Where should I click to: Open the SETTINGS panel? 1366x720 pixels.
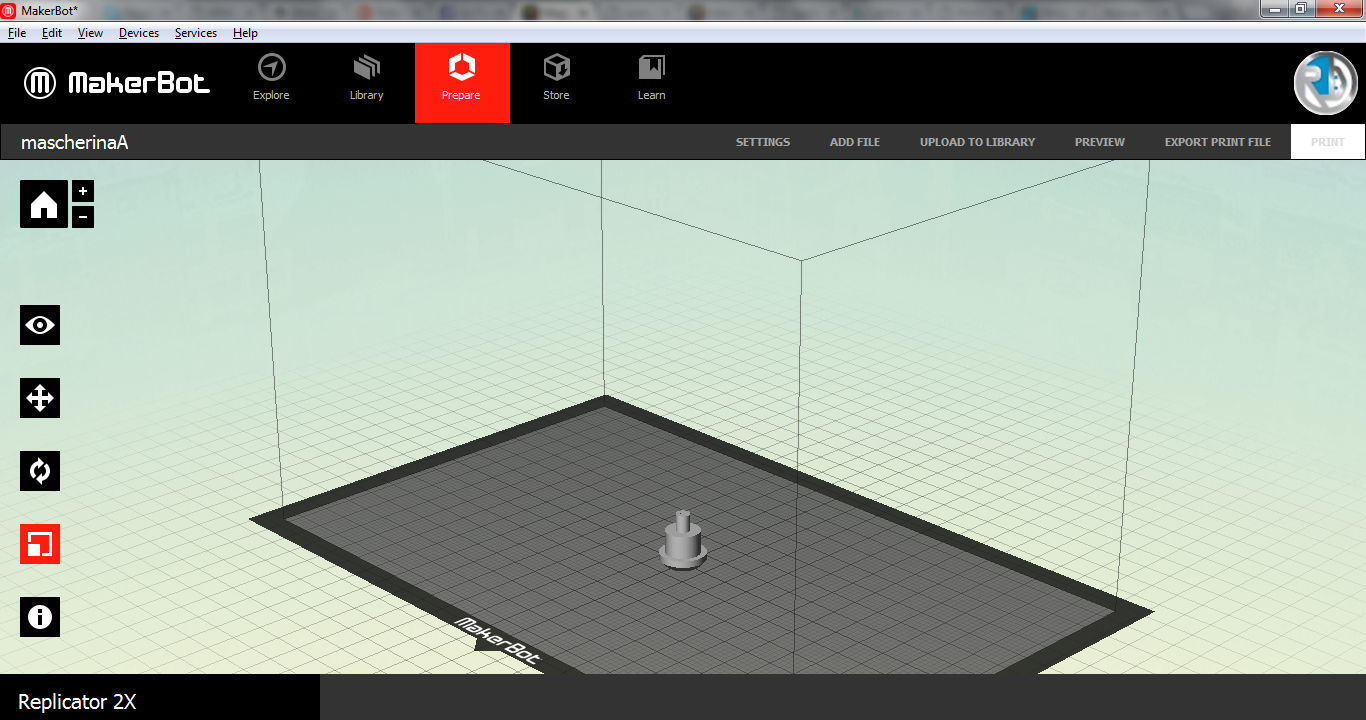763,142
